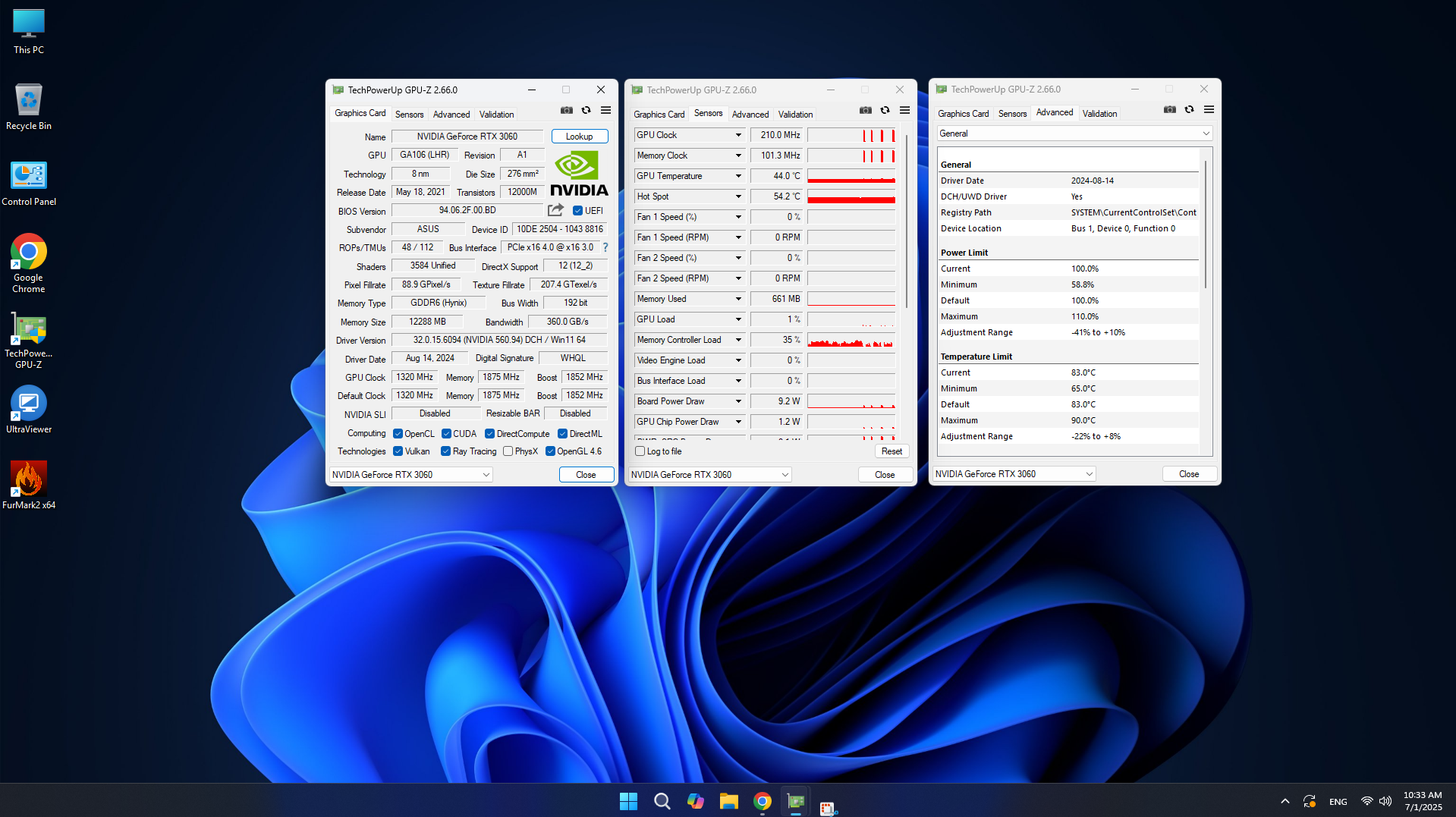Click the Bus Interface question mark help
The width and height of the screenshot is (1456, 817).
coord(605,247)
